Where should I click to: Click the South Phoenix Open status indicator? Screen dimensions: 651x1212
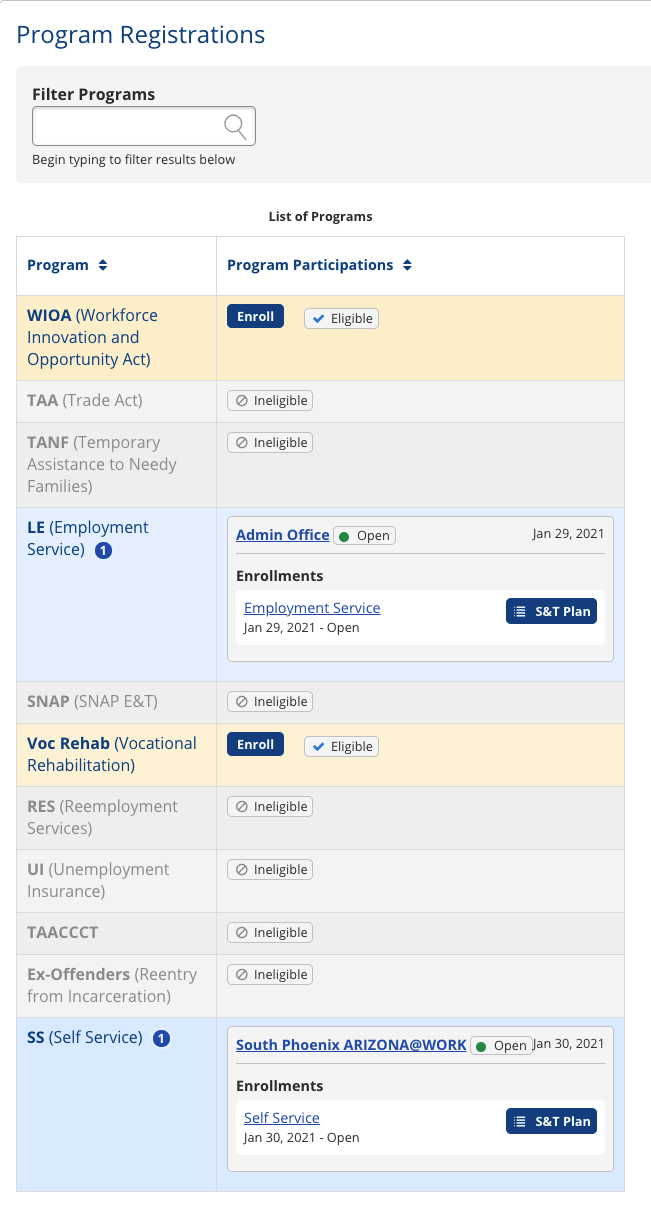[501, 1045]
